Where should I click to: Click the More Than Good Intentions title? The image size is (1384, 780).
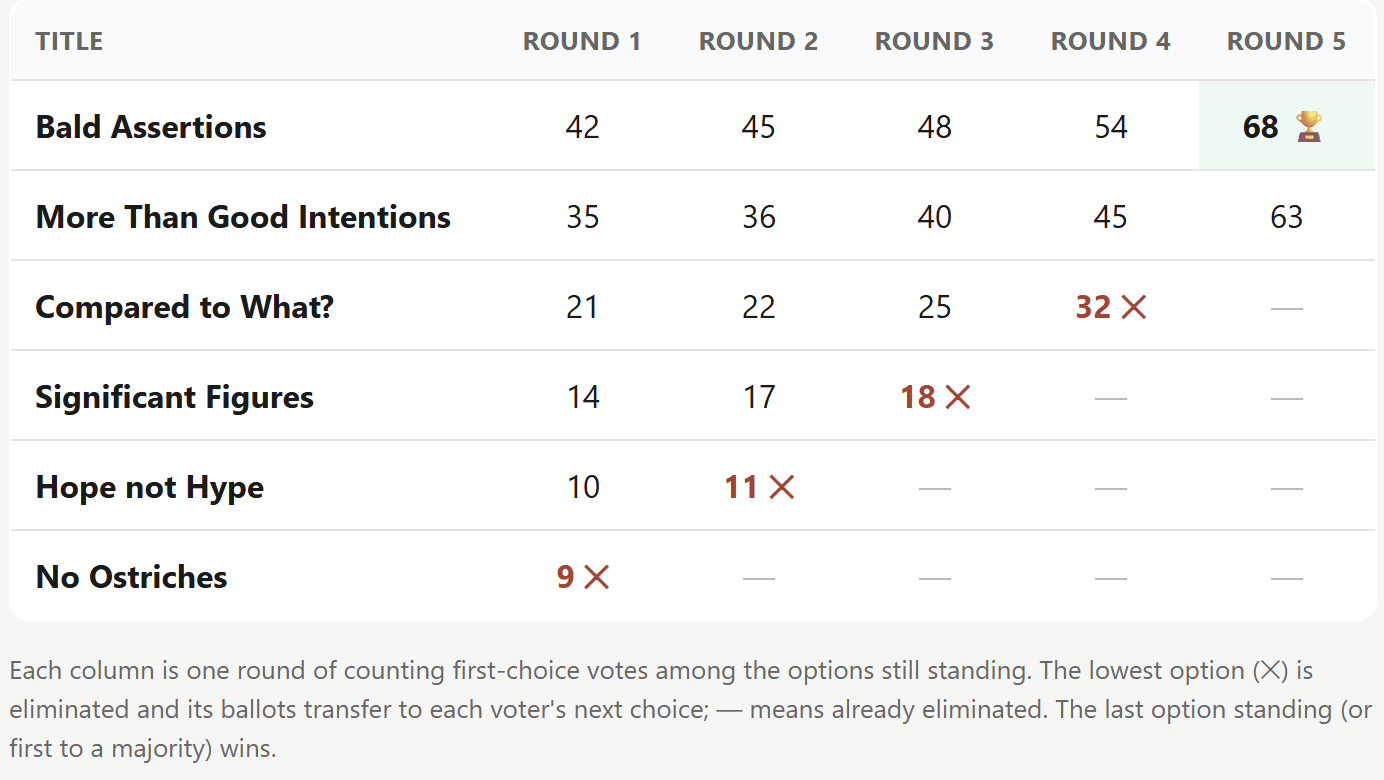click(243, 217)
